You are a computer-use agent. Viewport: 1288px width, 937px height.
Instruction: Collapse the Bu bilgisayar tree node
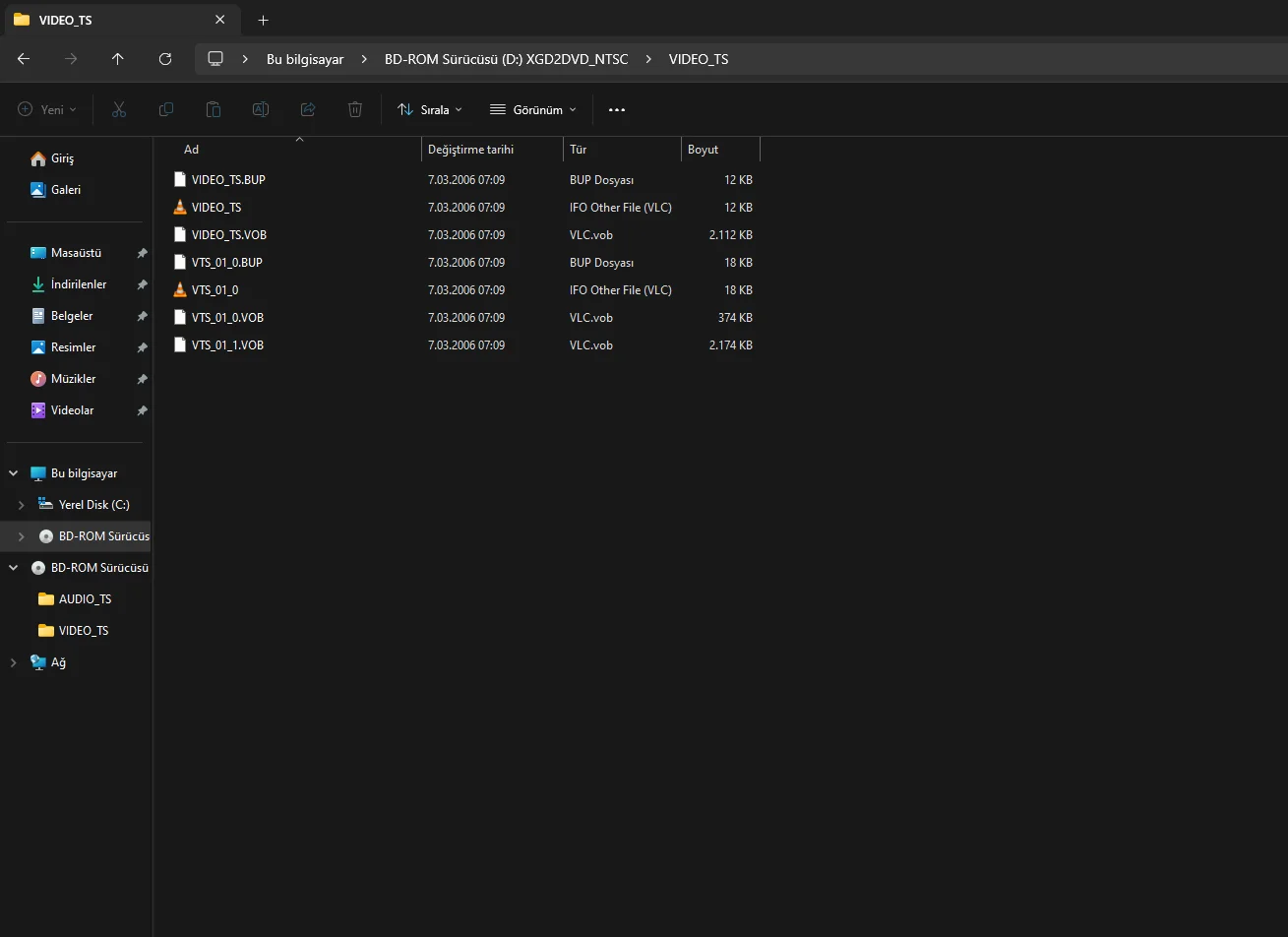pyautogui.click(x=14, y=473)
